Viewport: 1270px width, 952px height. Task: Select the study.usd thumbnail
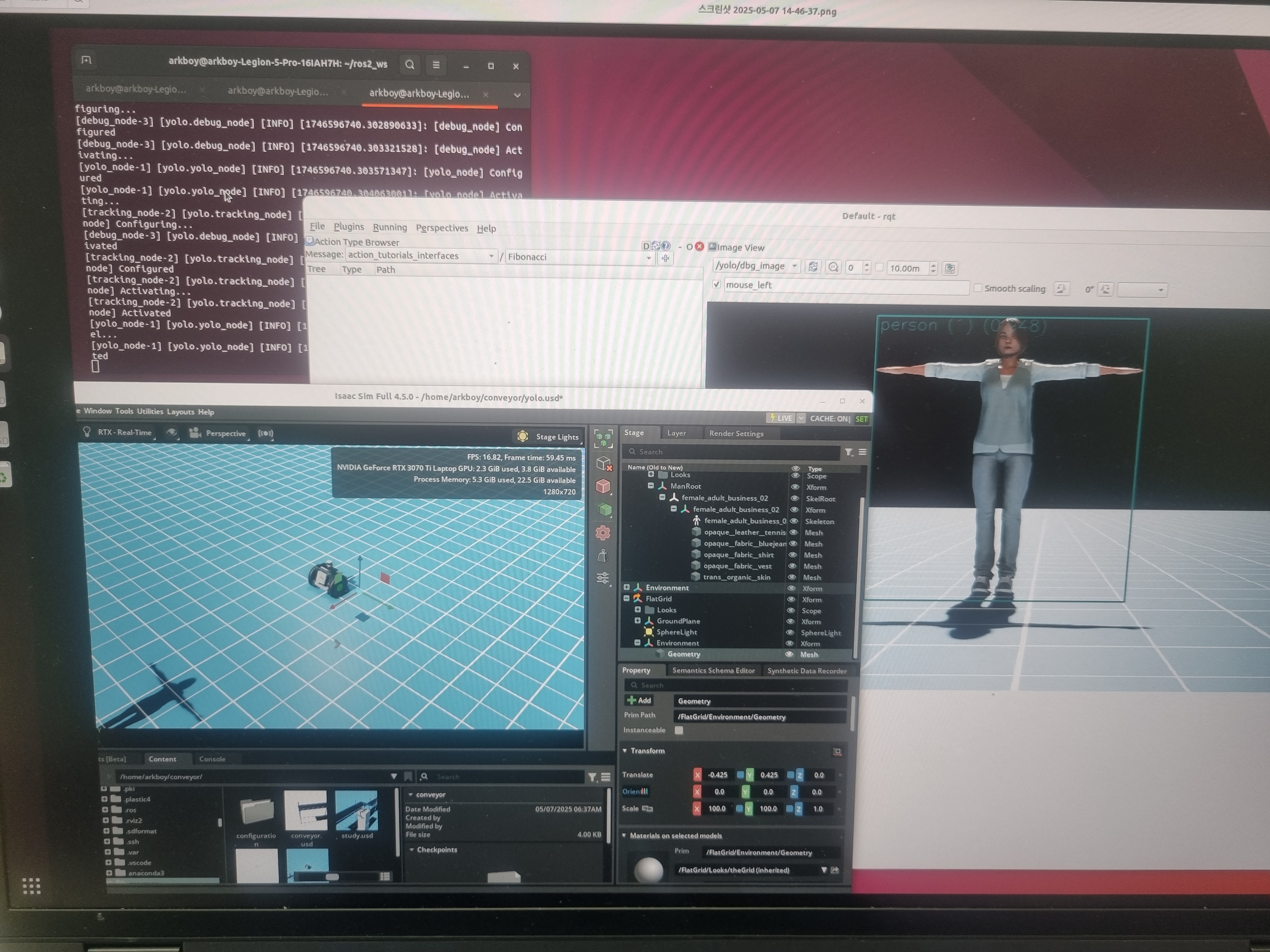click(357, 811)
